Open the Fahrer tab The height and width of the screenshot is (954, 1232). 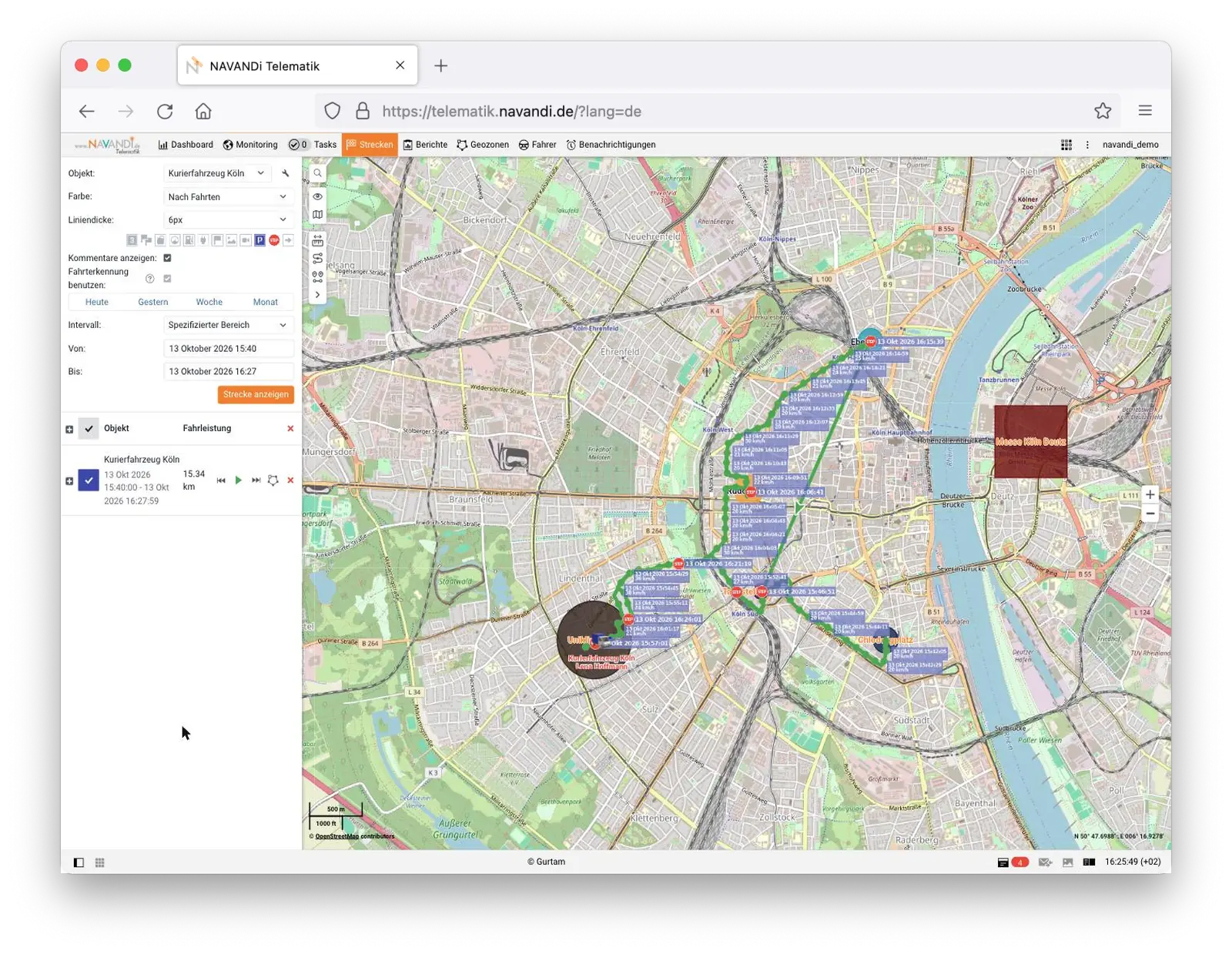(x=537, y=145)
